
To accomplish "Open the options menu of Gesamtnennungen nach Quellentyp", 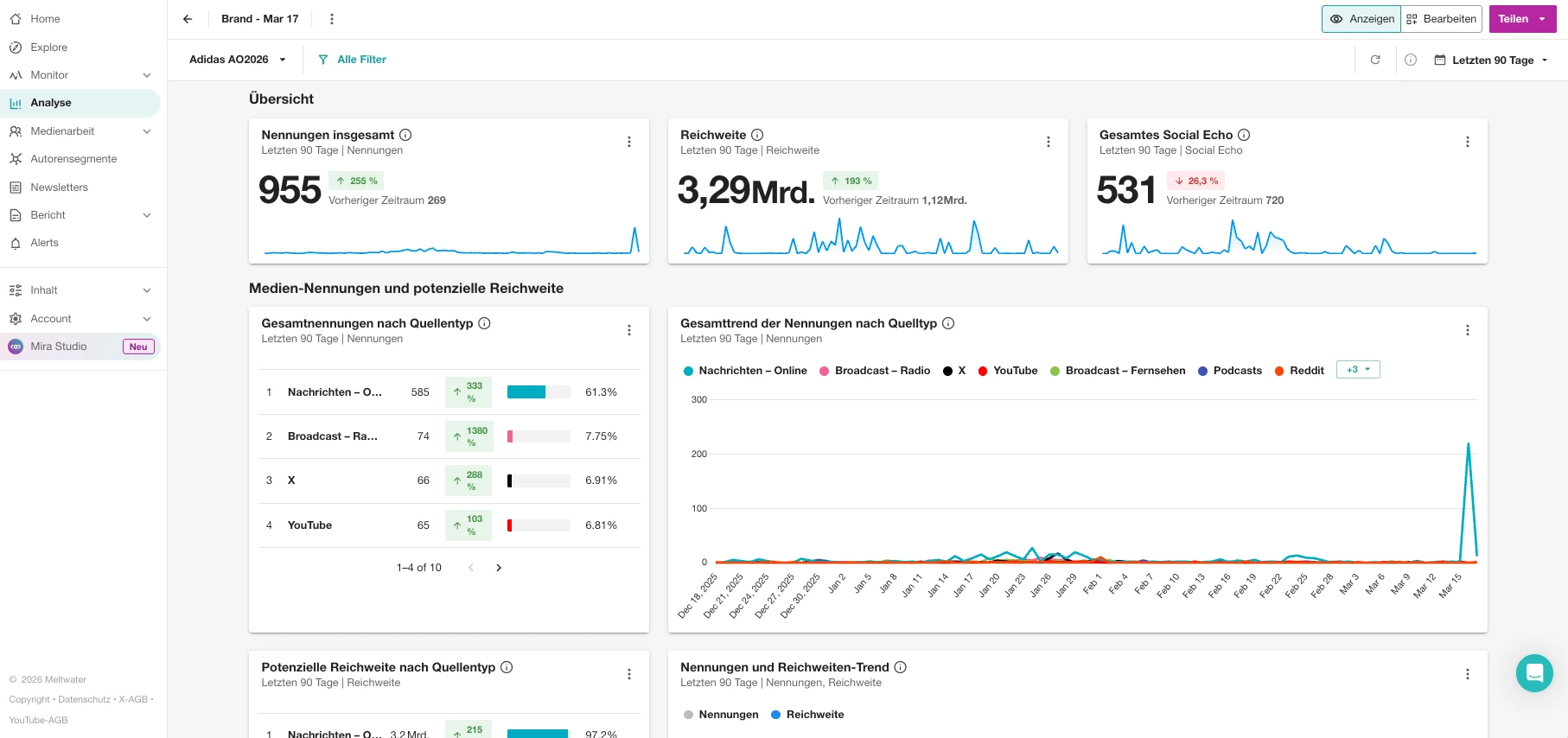I will 629,330.
